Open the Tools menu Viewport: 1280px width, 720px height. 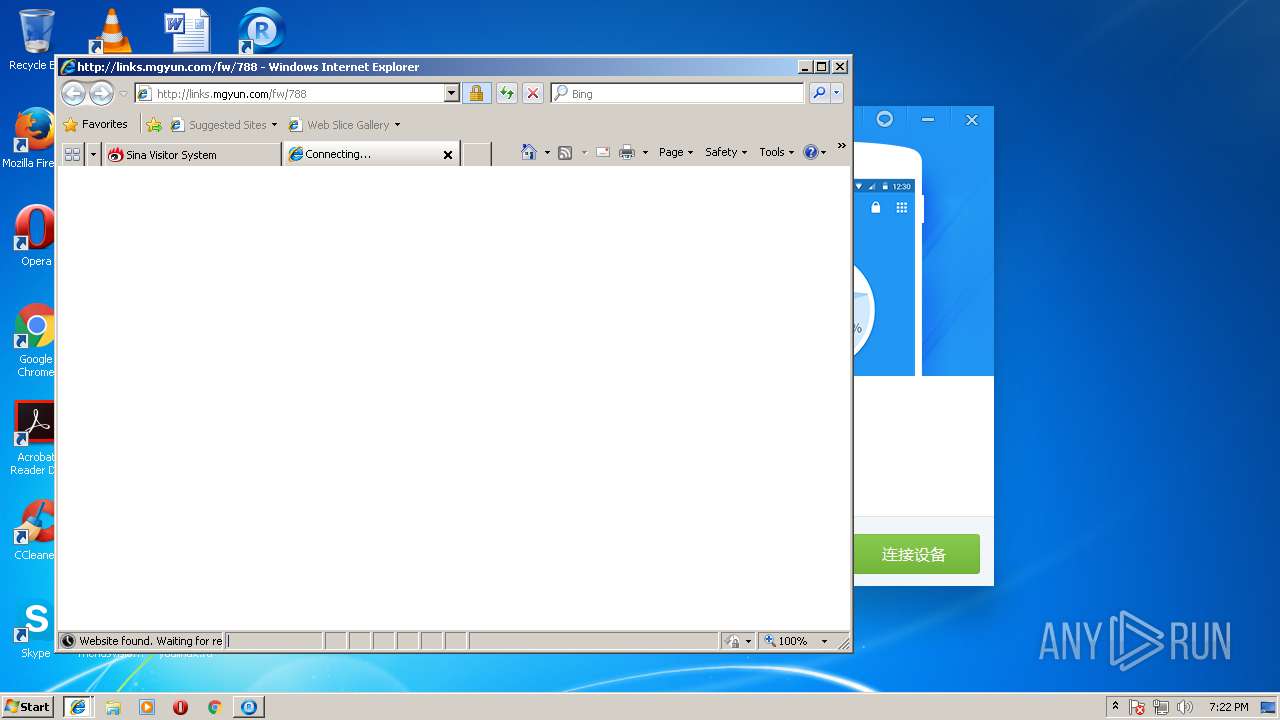tap(777, 152)
